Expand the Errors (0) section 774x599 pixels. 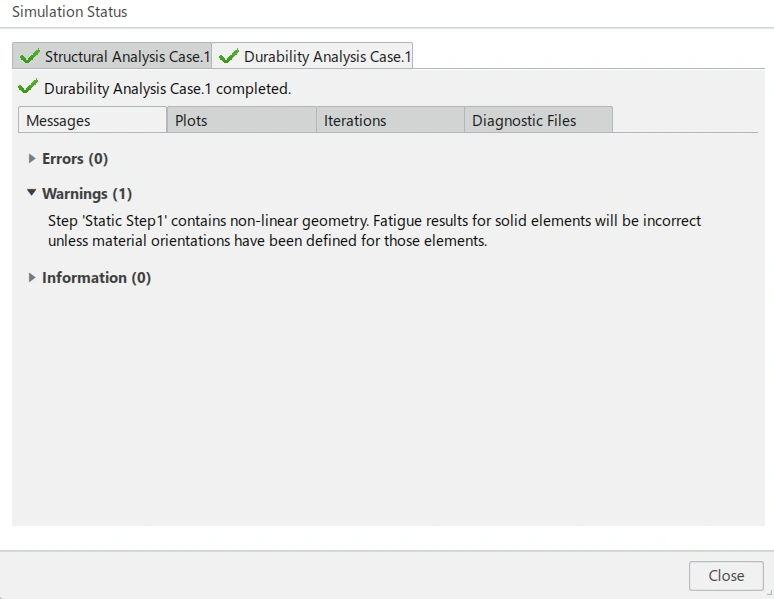tap(32, 159)
